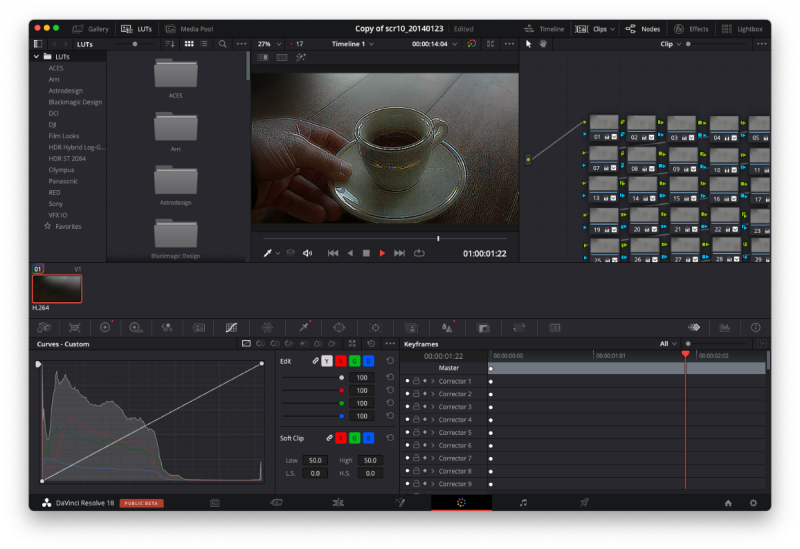Open the Gallery panel tab
This screenshot has width=800, height=549.
90,29
